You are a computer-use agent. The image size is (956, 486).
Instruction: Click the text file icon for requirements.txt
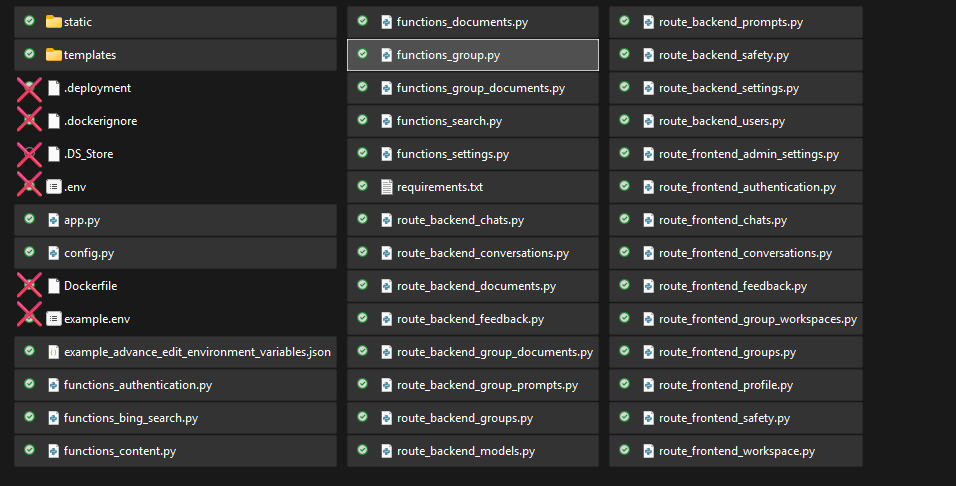click(x=386, y=187)
